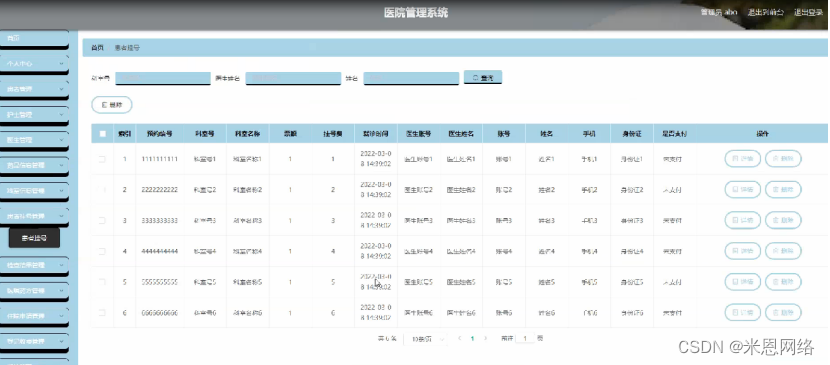
Task: Open details for row 6666666666
Action: click(x=743, y=313)
